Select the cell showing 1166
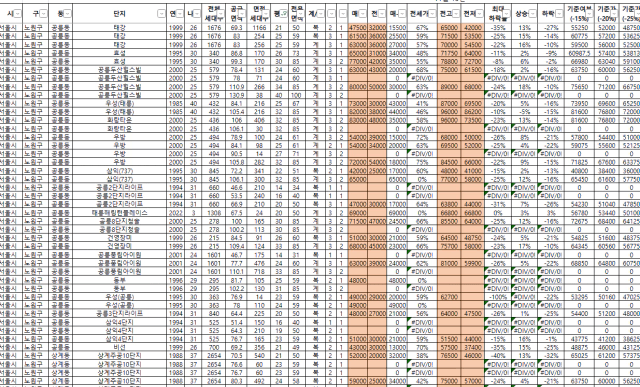 (x=259, y=28)
